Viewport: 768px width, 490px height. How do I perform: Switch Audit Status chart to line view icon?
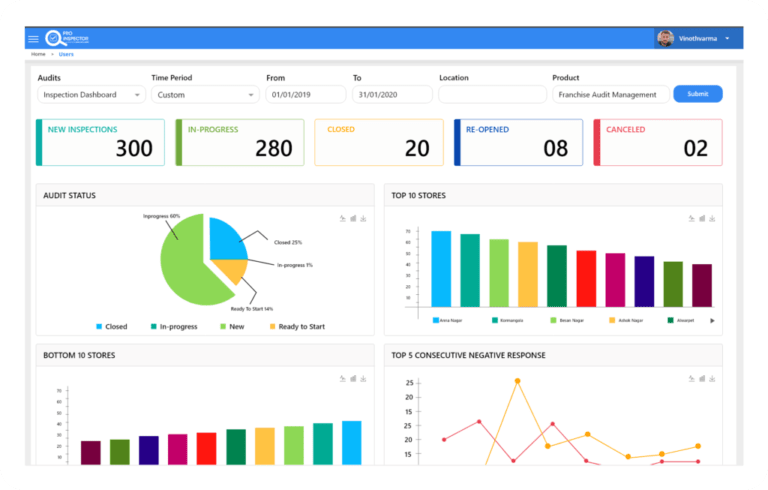point(343,219)
